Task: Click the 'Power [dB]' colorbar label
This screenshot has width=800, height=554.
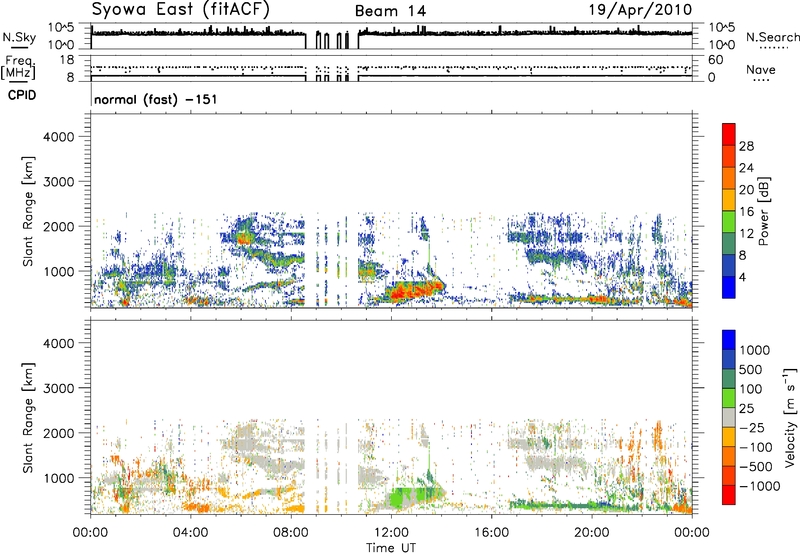Action: [x=763, y=211]
